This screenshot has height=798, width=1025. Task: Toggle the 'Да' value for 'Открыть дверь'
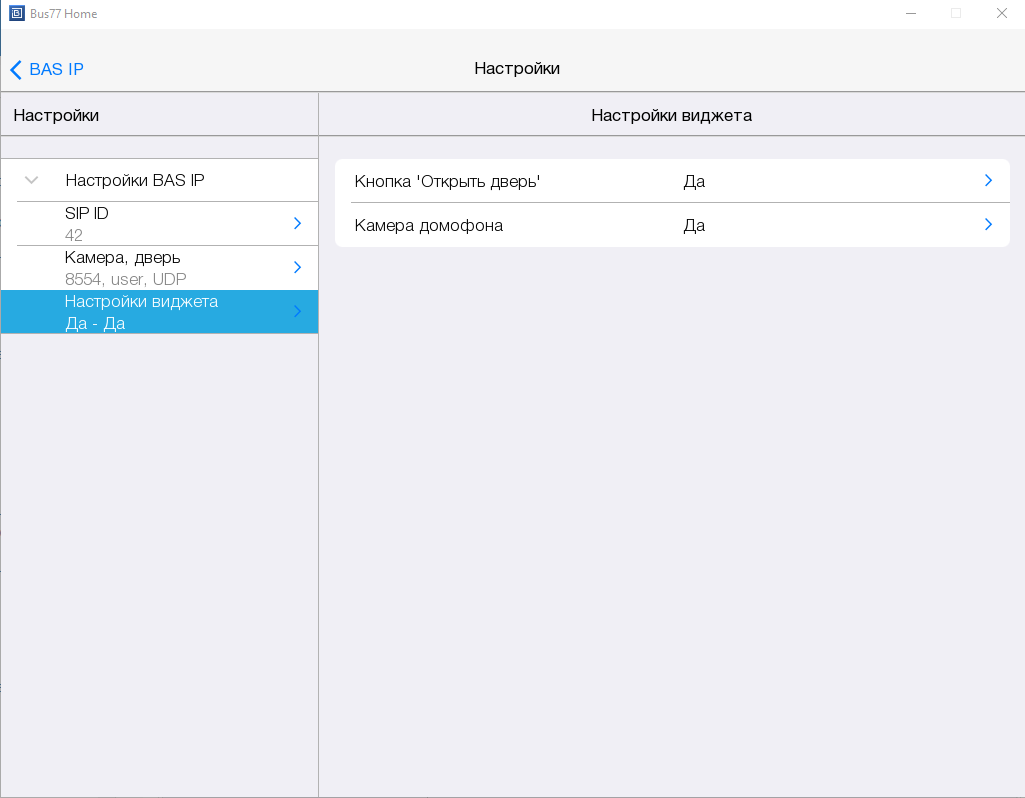[x=694, y=181]
